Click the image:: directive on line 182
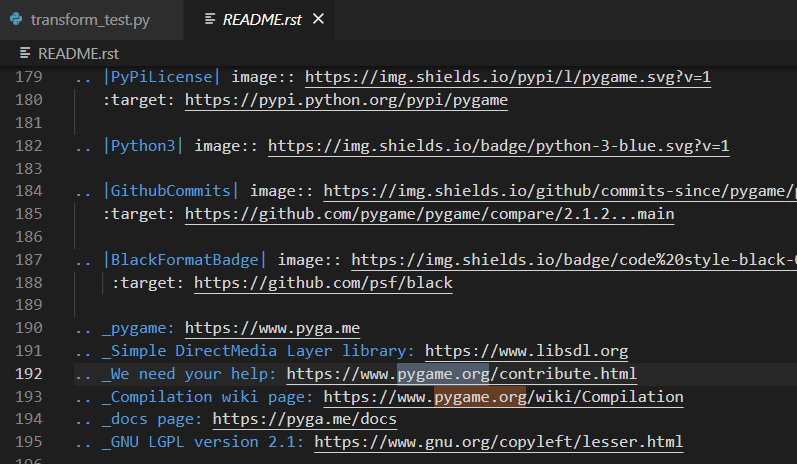The width and height of the screenshot is (797, 464). click(x=226, y=146)
